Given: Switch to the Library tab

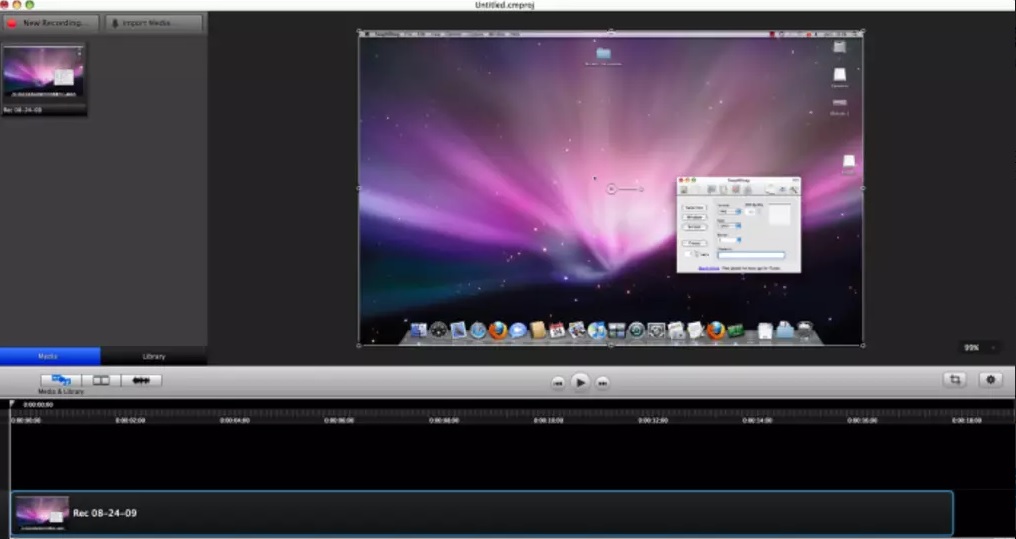Looking at the screenshot, I should [154, 356].
